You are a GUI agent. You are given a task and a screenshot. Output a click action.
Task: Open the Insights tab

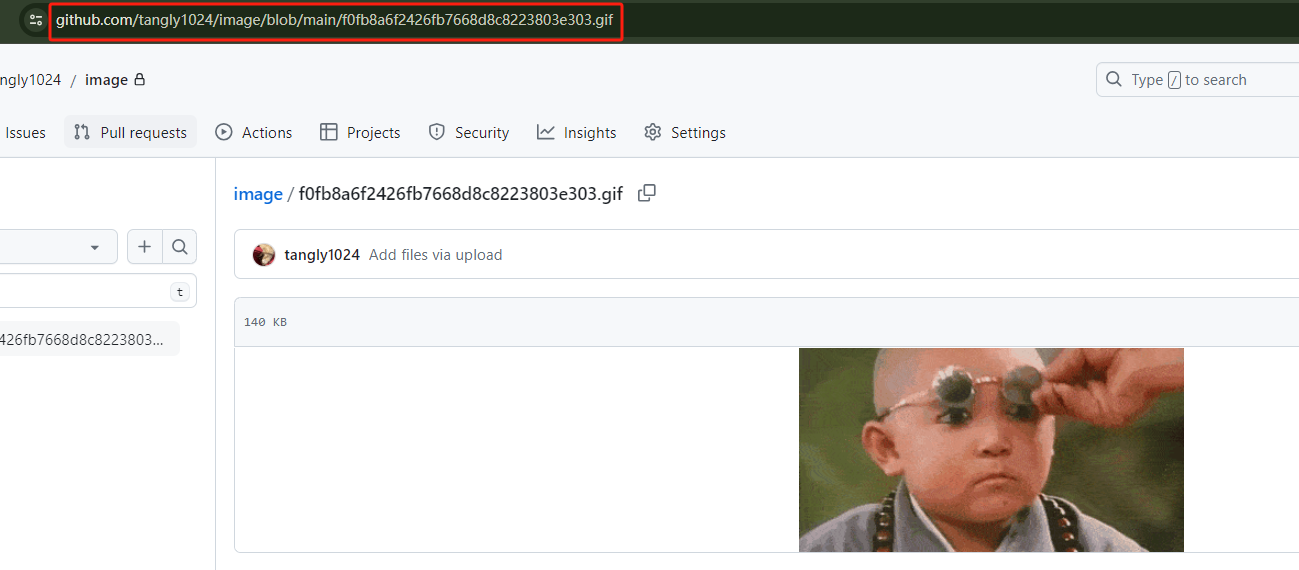pyautogui.click(x=576, y=132)
